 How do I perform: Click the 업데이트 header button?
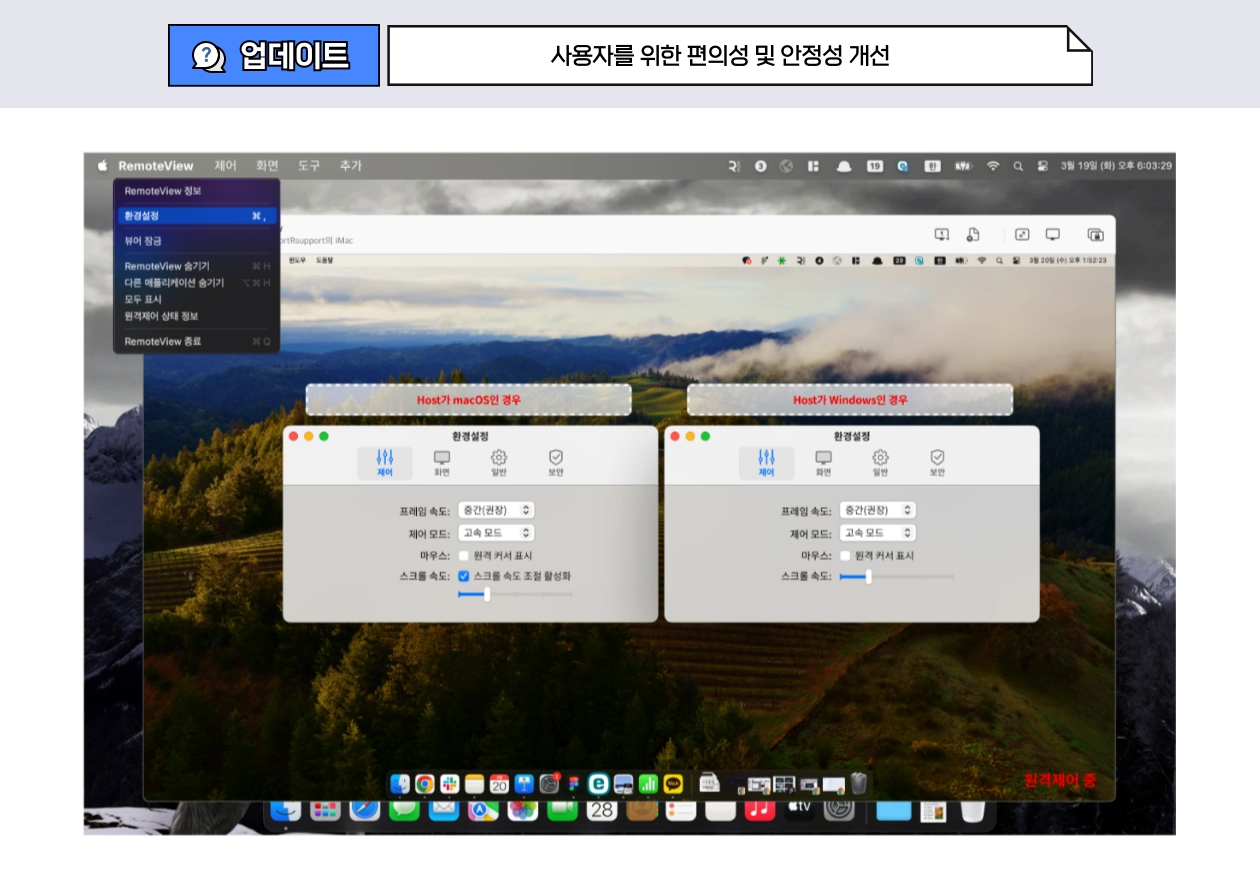click(274, 55)
